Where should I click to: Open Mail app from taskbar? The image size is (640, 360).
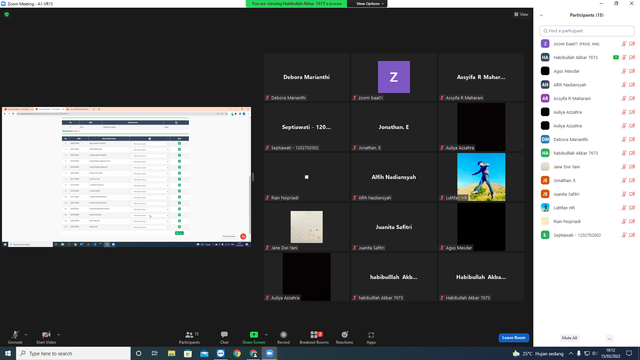coord(204,353)
